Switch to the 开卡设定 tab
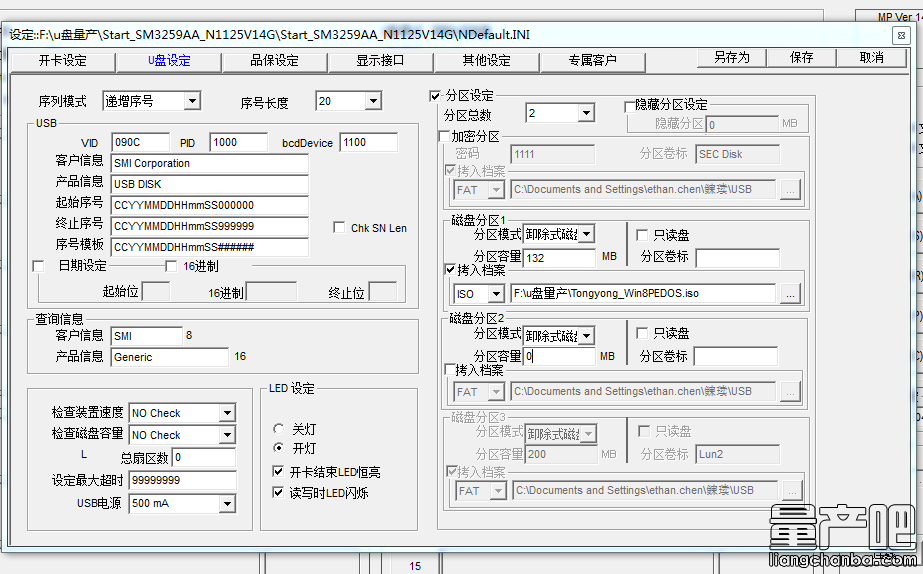 click(x=62, y=60)
